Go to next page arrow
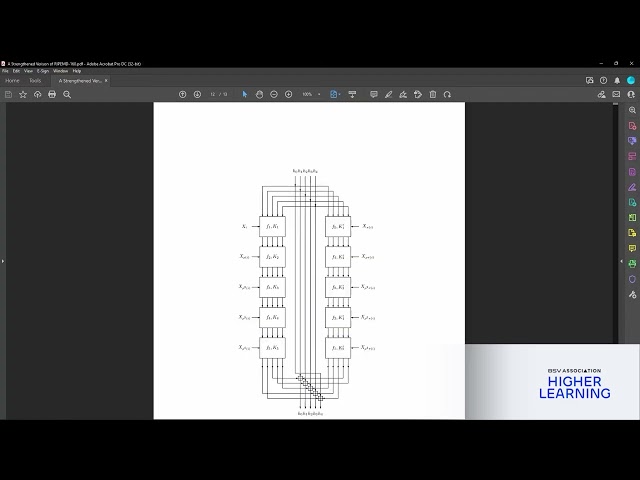Image resolution: width=640 pixels, height=480 pixels. [197, 94]
